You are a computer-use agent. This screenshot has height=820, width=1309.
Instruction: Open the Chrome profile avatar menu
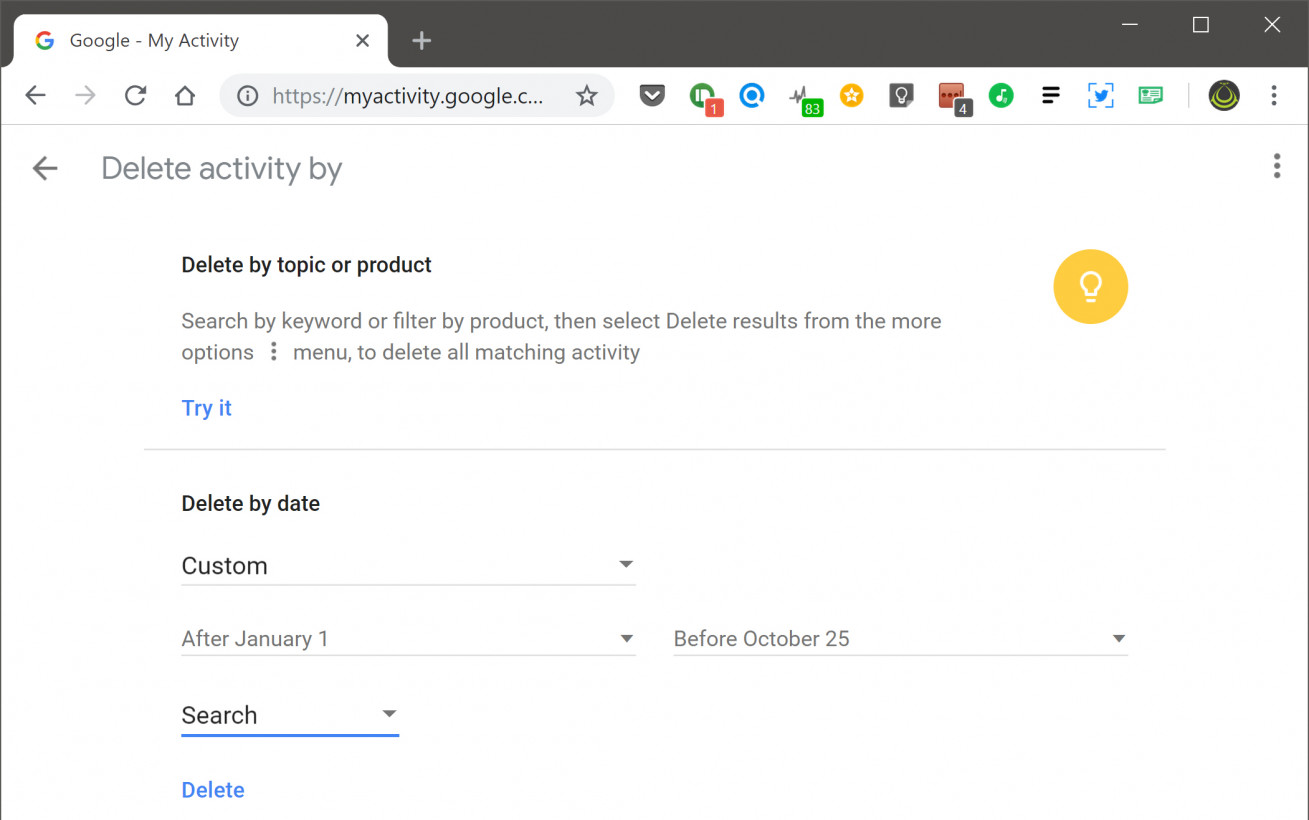pyautogui.click(x=1223, y=95)
